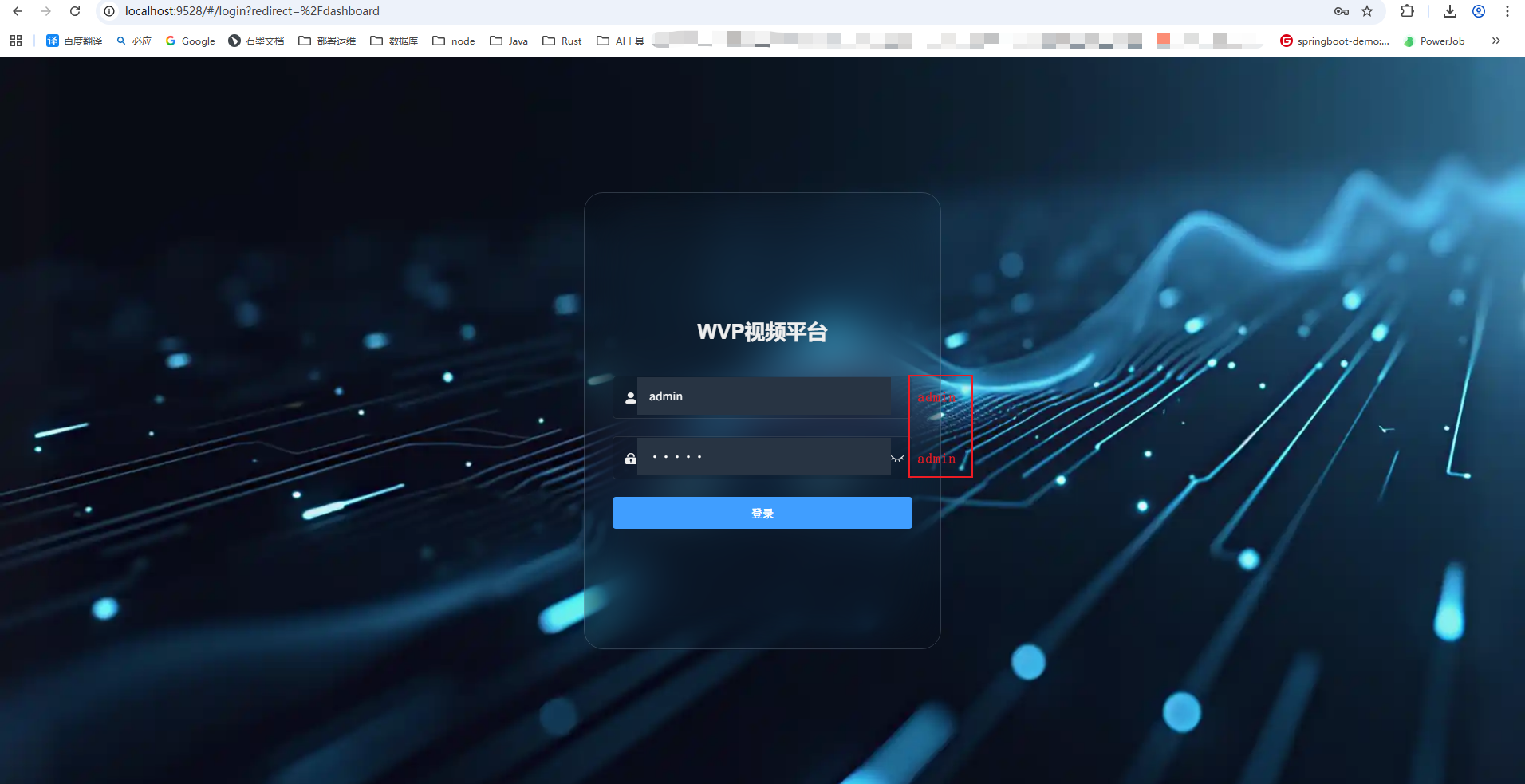
Task: View site information for localhost
Action: click(109, 11)
